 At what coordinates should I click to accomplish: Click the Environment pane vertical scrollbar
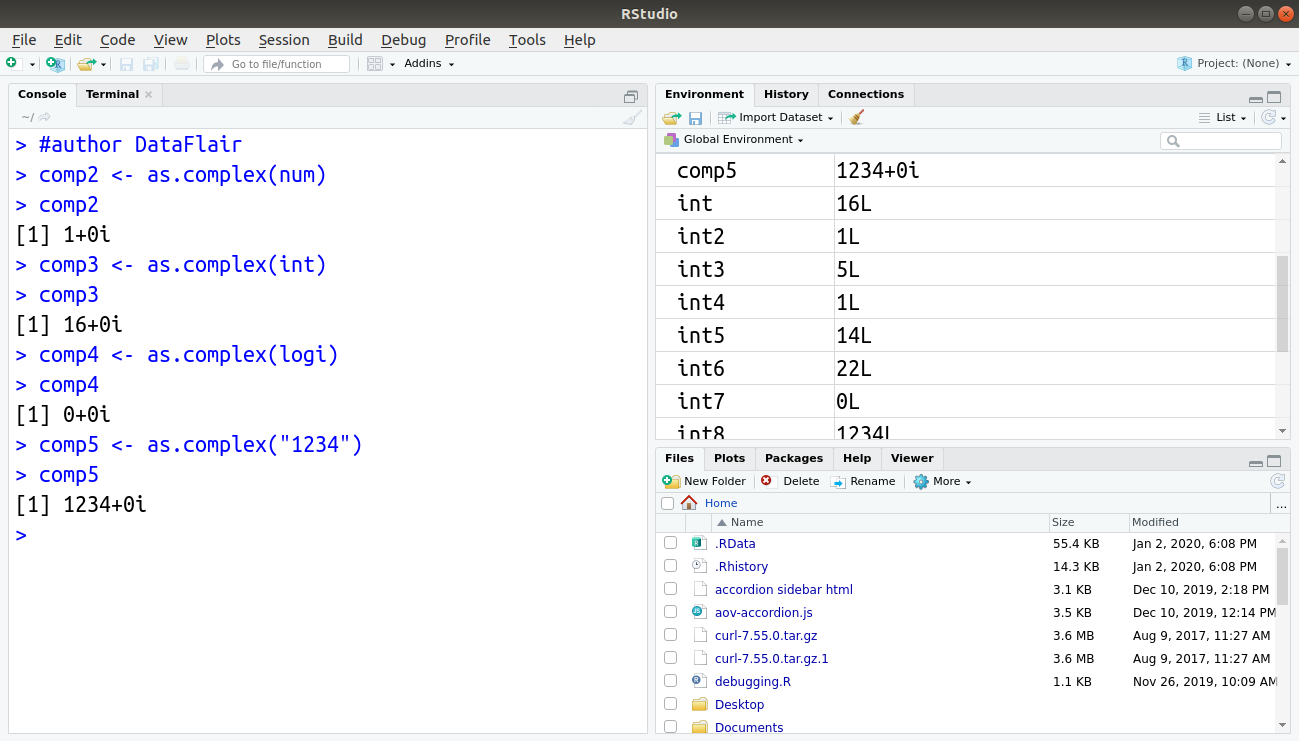click(1283, 304)
